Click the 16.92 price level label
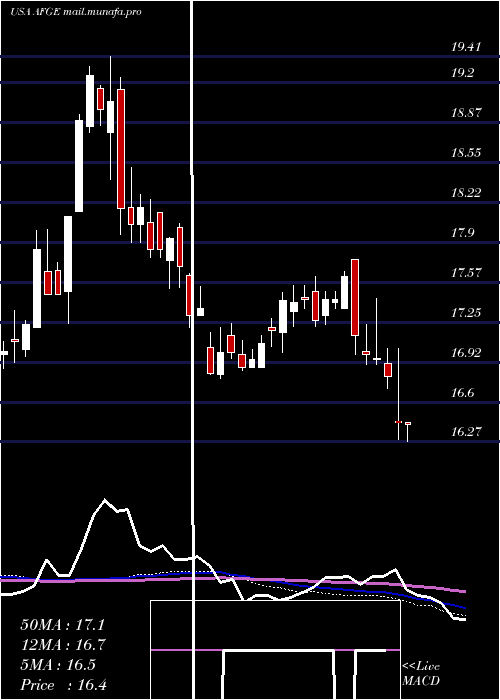Viewport: 500px width, 700px height. click(x=467, y=353)
